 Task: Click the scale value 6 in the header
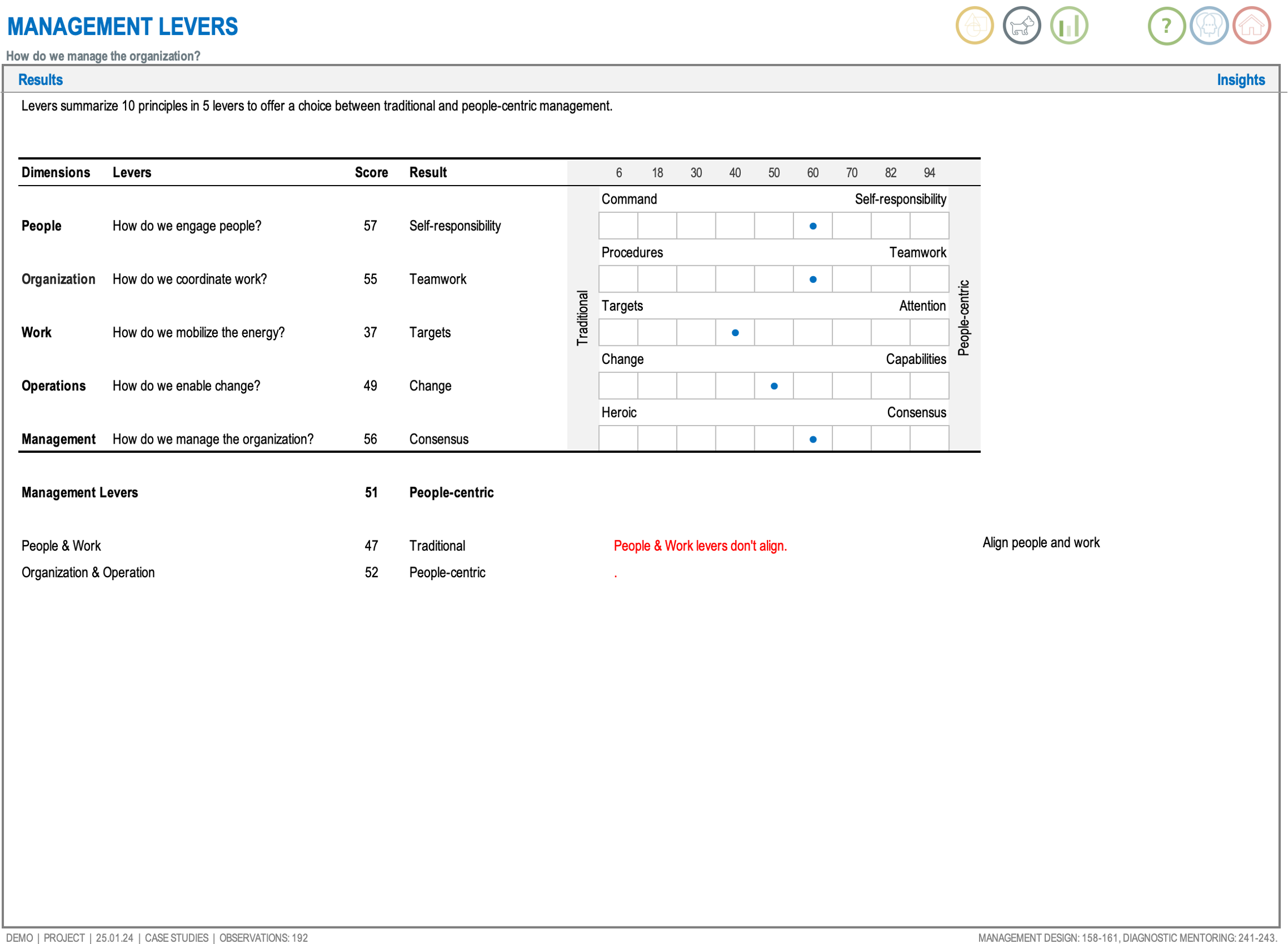pyautogui.click(x=619, y=173)
